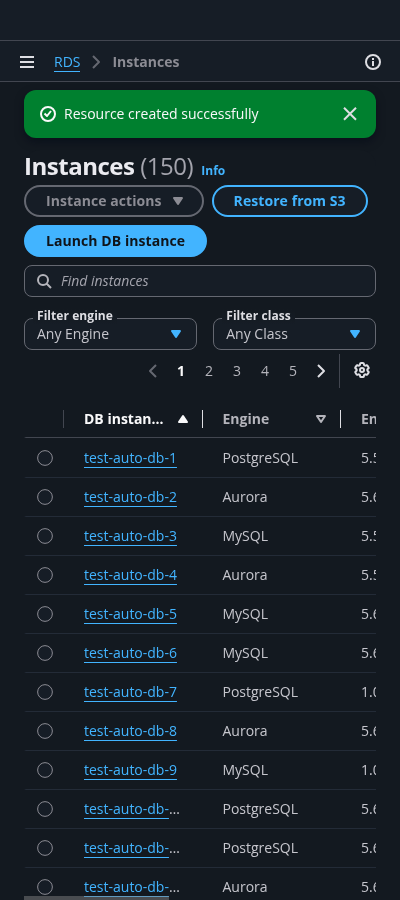Click the Find instances search field
The width and height of the screenshot is (400, 900).
click(200, 281)
